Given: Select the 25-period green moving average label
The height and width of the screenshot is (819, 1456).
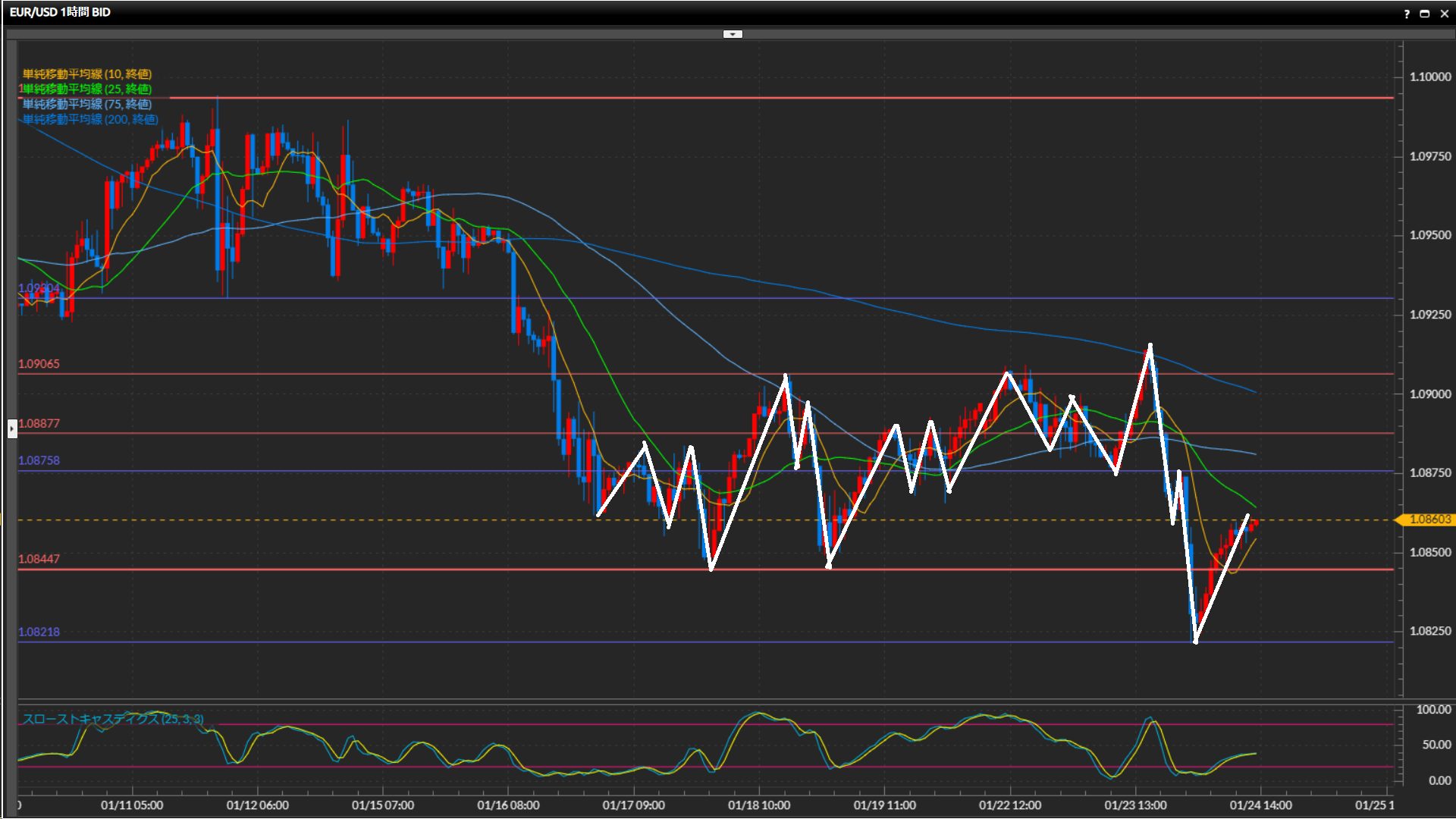Looking at the screenshot, I should pos(86,89).
